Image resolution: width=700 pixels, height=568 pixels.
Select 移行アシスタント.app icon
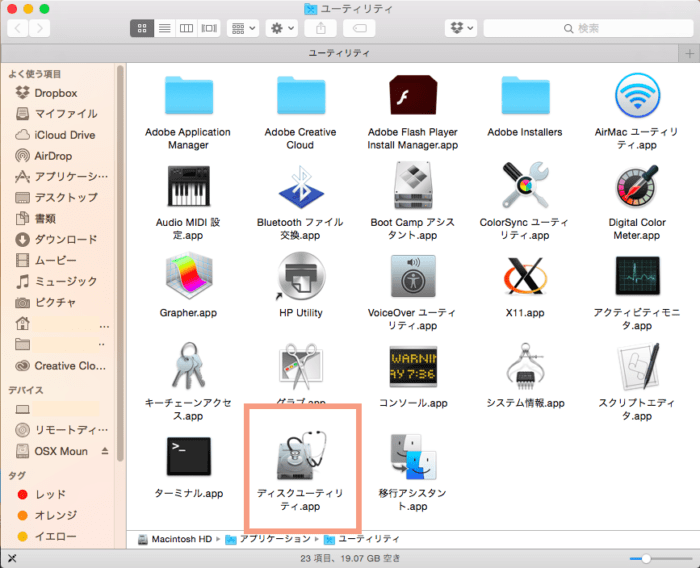(x=413, y=456)
